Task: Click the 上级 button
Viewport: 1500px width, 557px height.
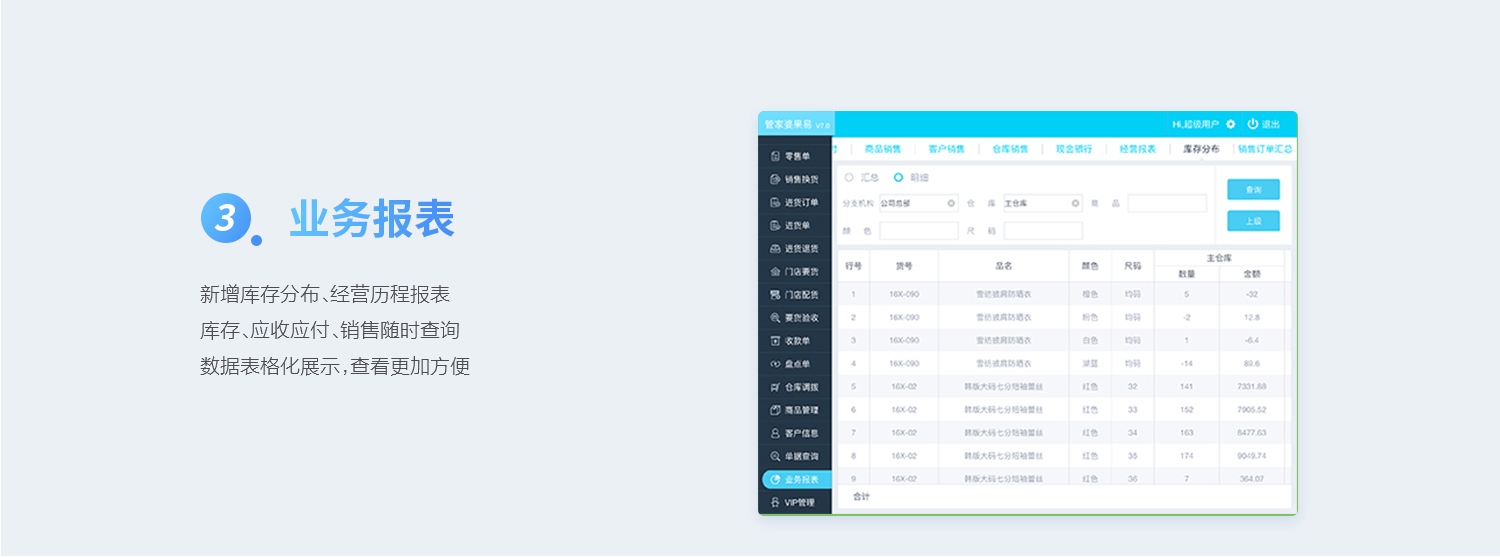Action: coord(1253,221)
